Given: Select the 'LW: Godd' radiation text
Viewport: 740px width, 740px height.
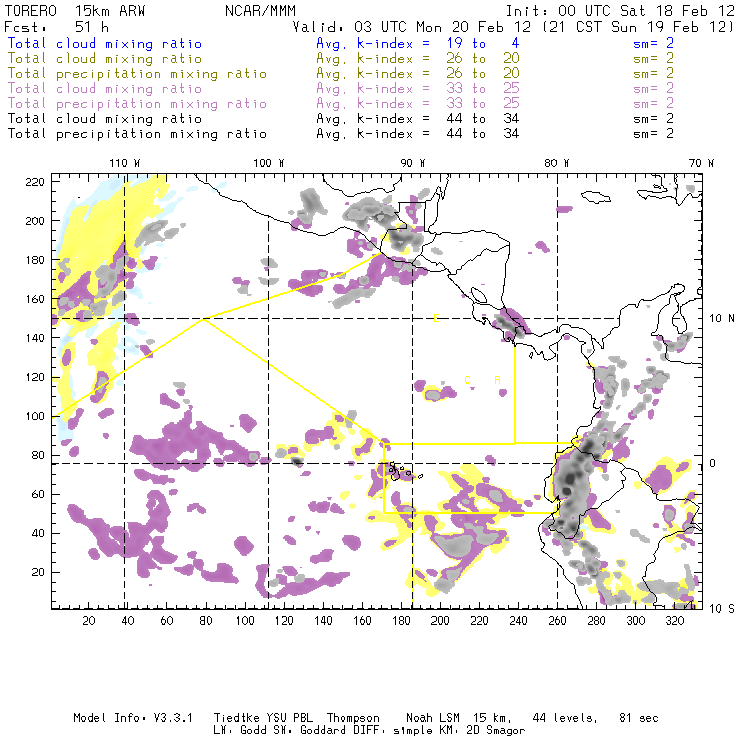Looking at the screenshot, I should [240, 730].
